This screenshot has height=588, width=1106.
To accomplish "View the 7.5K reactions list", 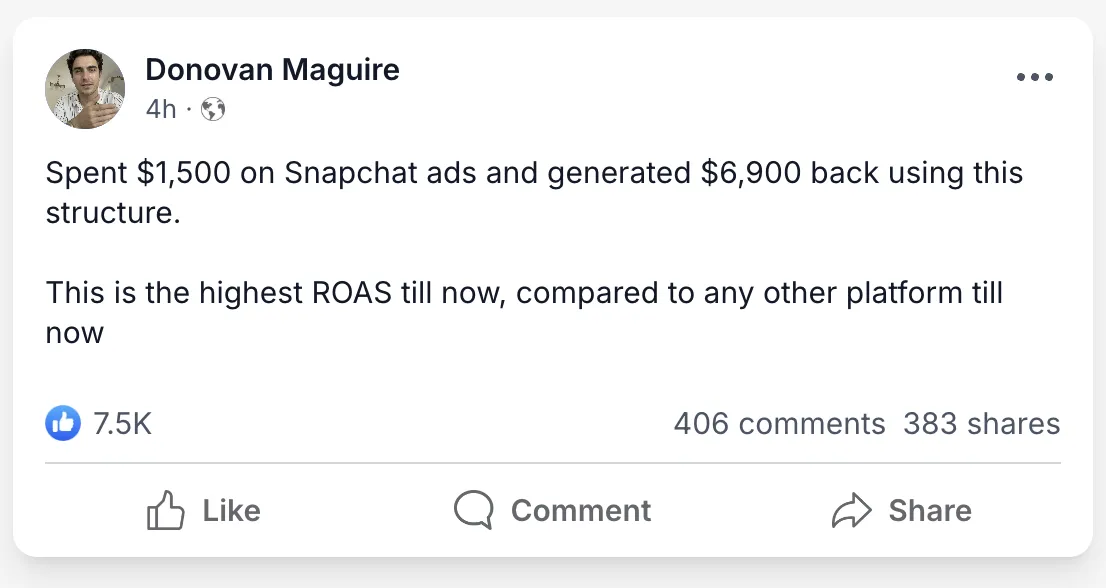I will (122, 424).
